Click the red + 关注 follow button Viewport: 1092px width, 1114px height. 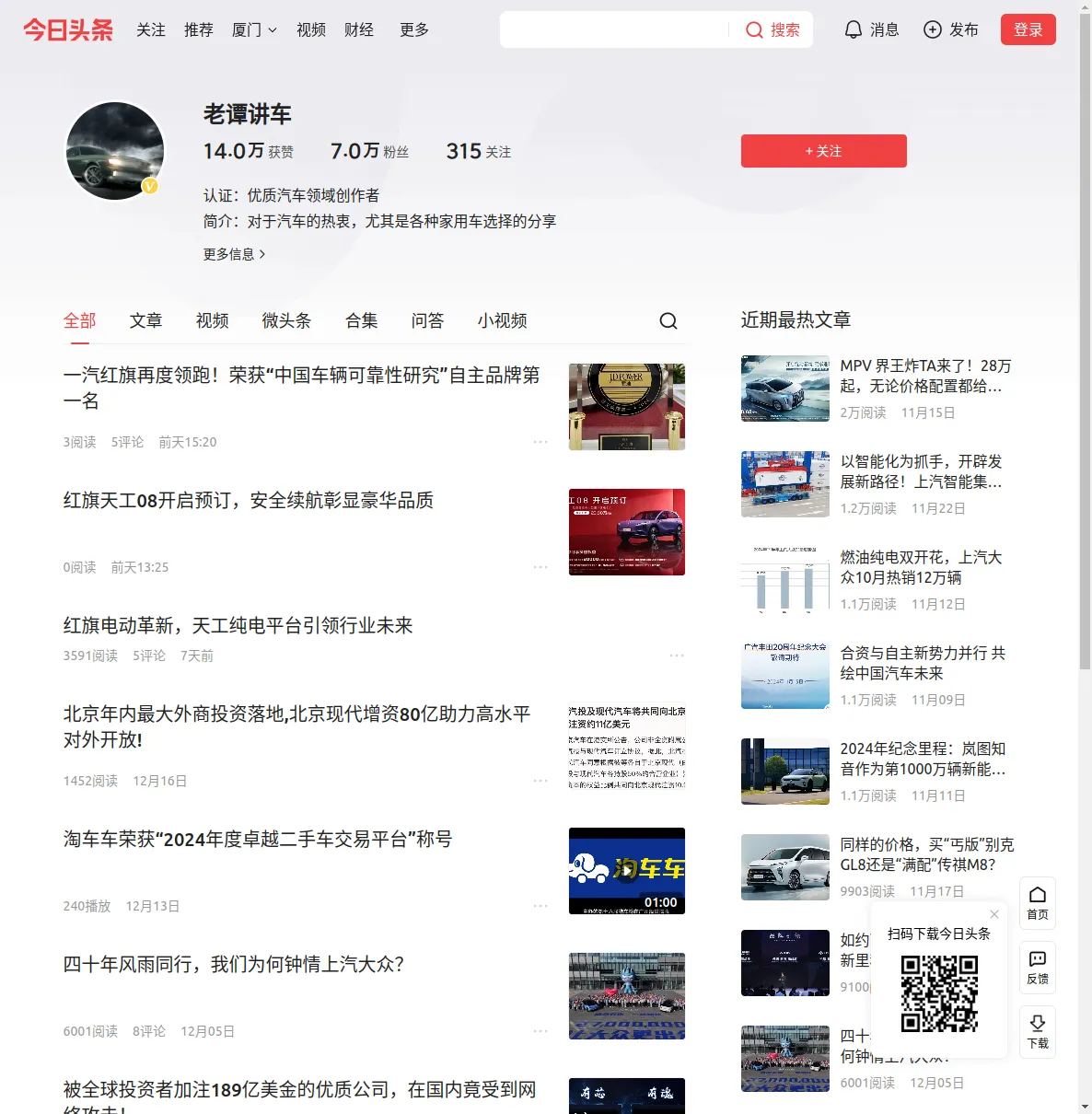click(x=824, y=151)
